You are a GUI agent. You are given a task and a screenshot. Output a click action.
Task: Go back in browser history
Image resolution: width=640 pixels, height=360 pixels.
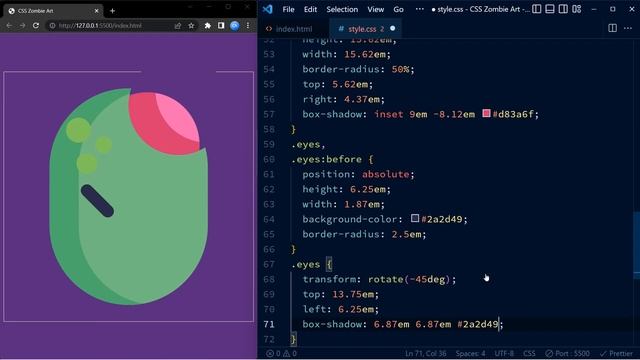point(9,25)
